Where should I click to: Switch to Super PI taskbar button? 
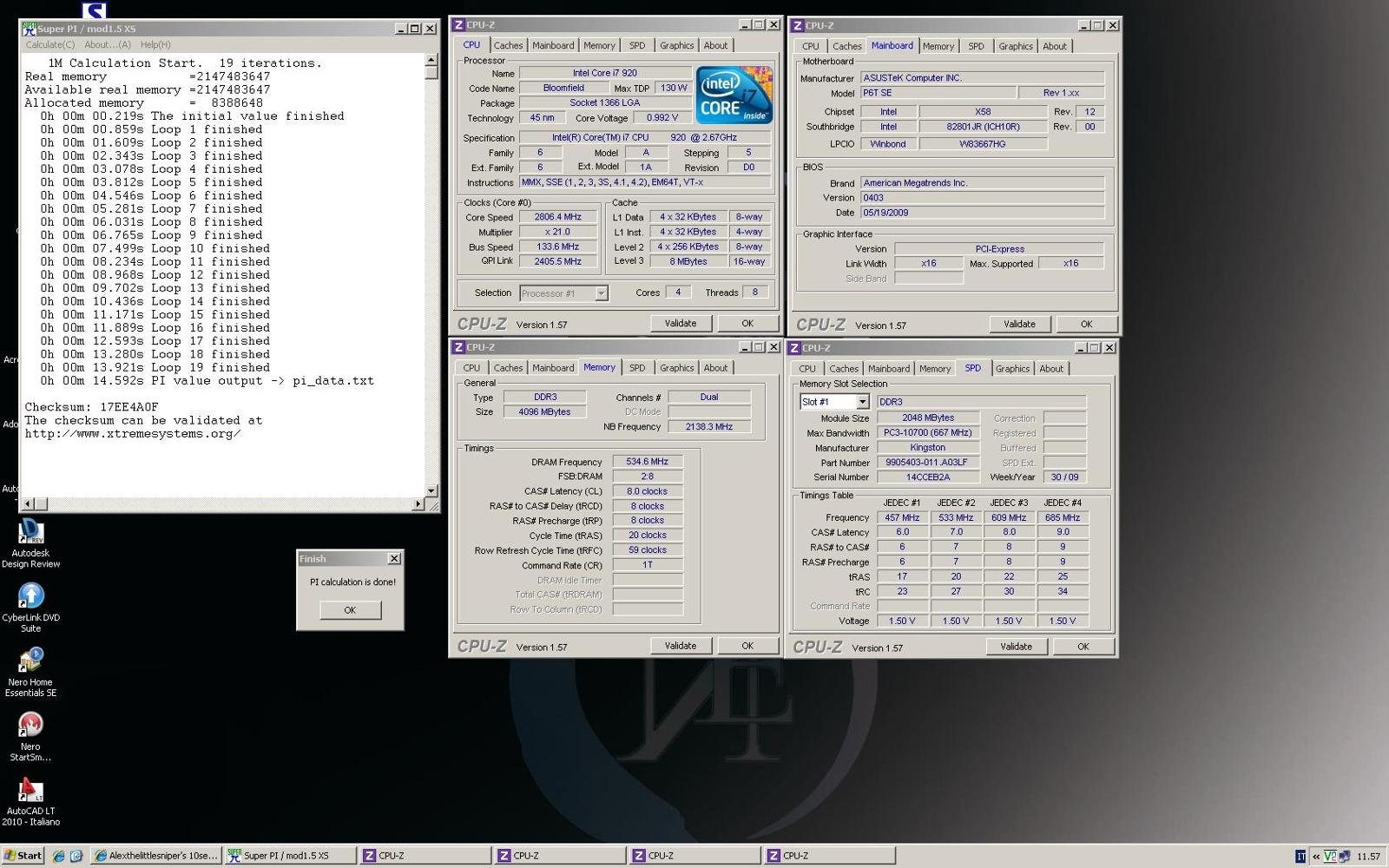pyautogui.click(x=289, y=856)
